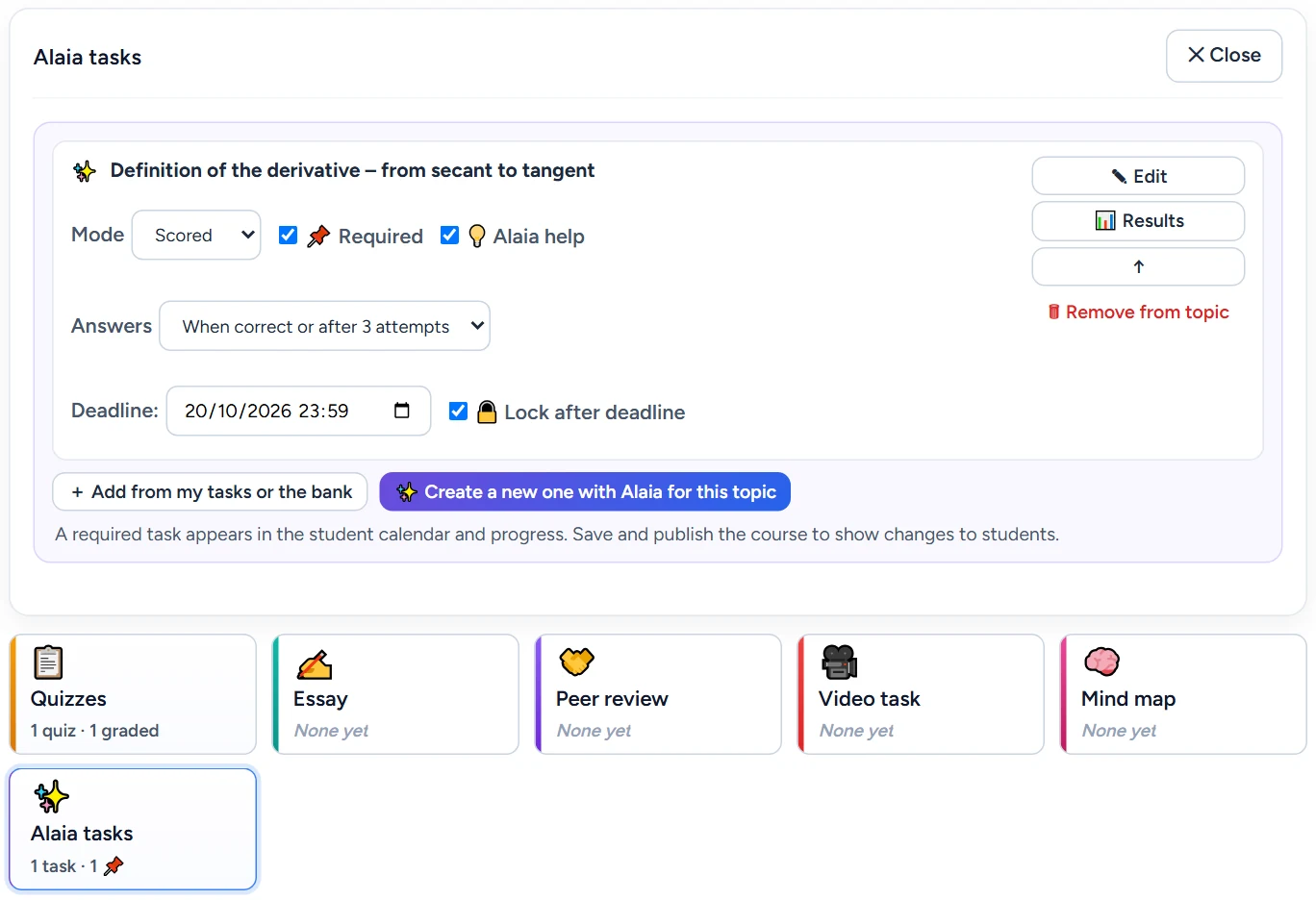Viewport: 1316px width, 900px height.
Task: Click the pencil-writing icon on the Essay card
Action: tap(314, 663)
